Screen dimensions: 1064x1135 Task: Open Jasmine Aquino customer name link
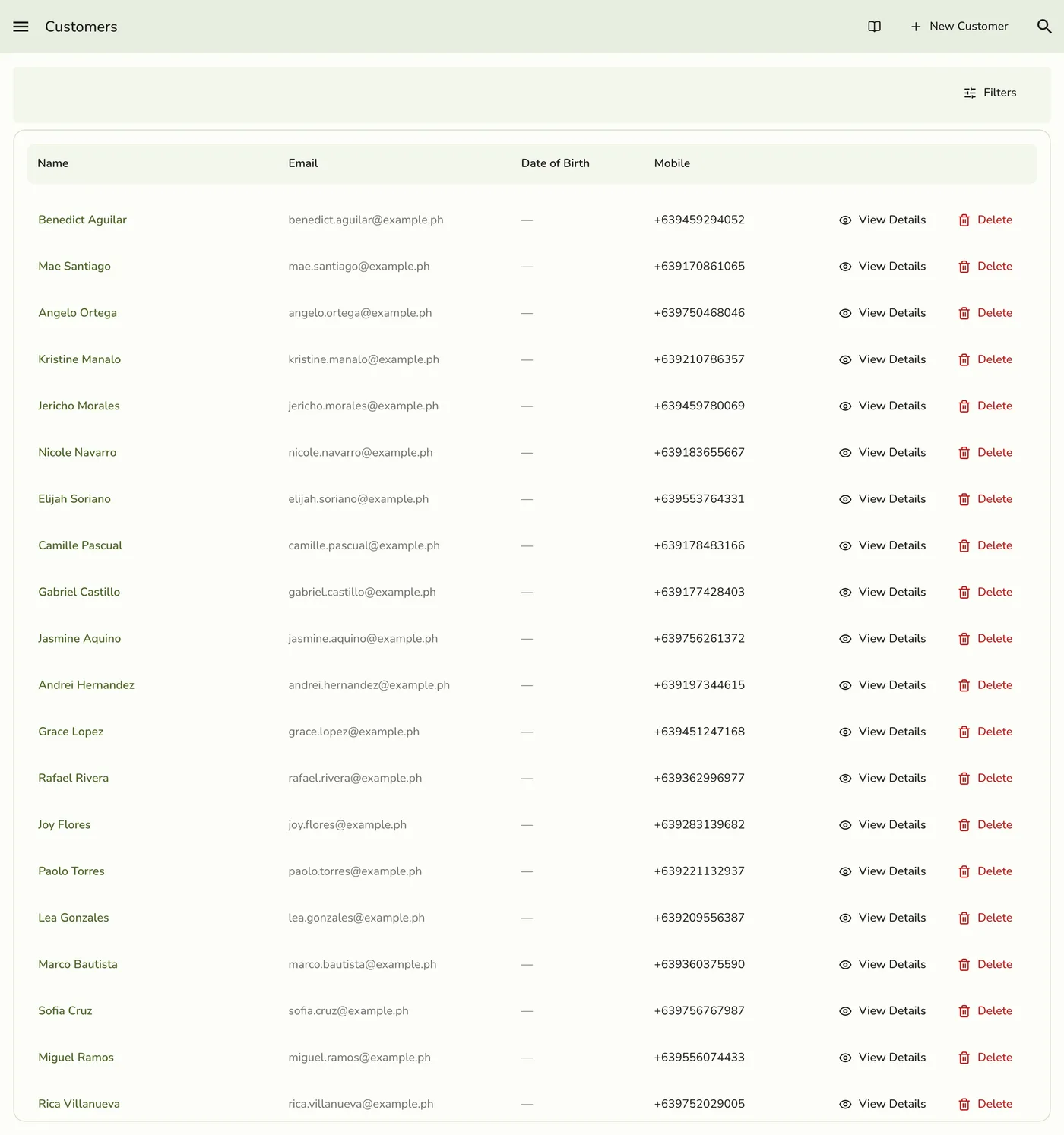coord(79,638)
